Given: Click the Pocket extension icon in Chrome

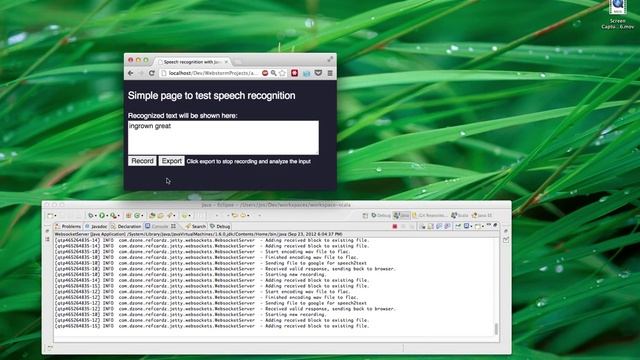Looking at the screenshot, I should click(318, 73).
